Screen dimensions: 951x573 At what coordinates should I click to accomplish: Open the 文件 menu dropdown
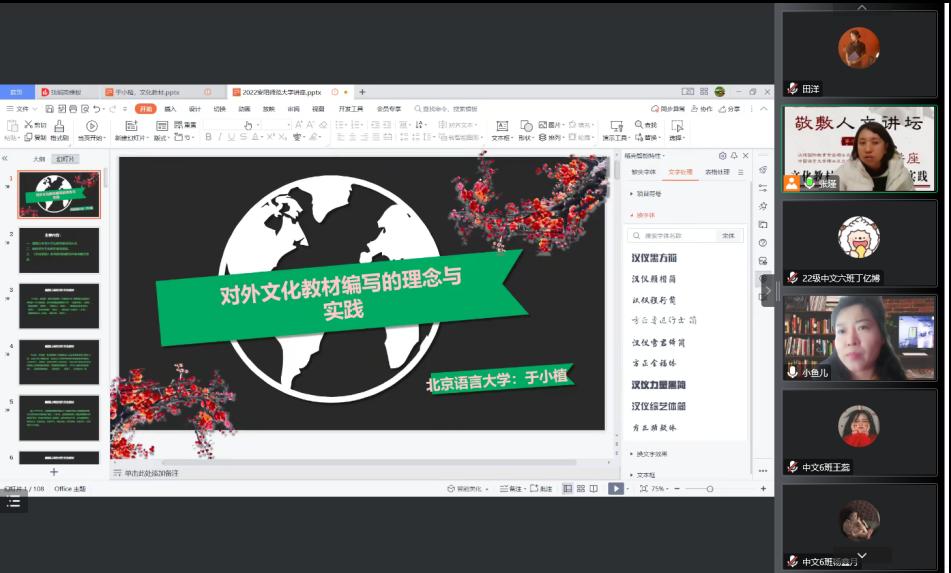coord(22,108)
